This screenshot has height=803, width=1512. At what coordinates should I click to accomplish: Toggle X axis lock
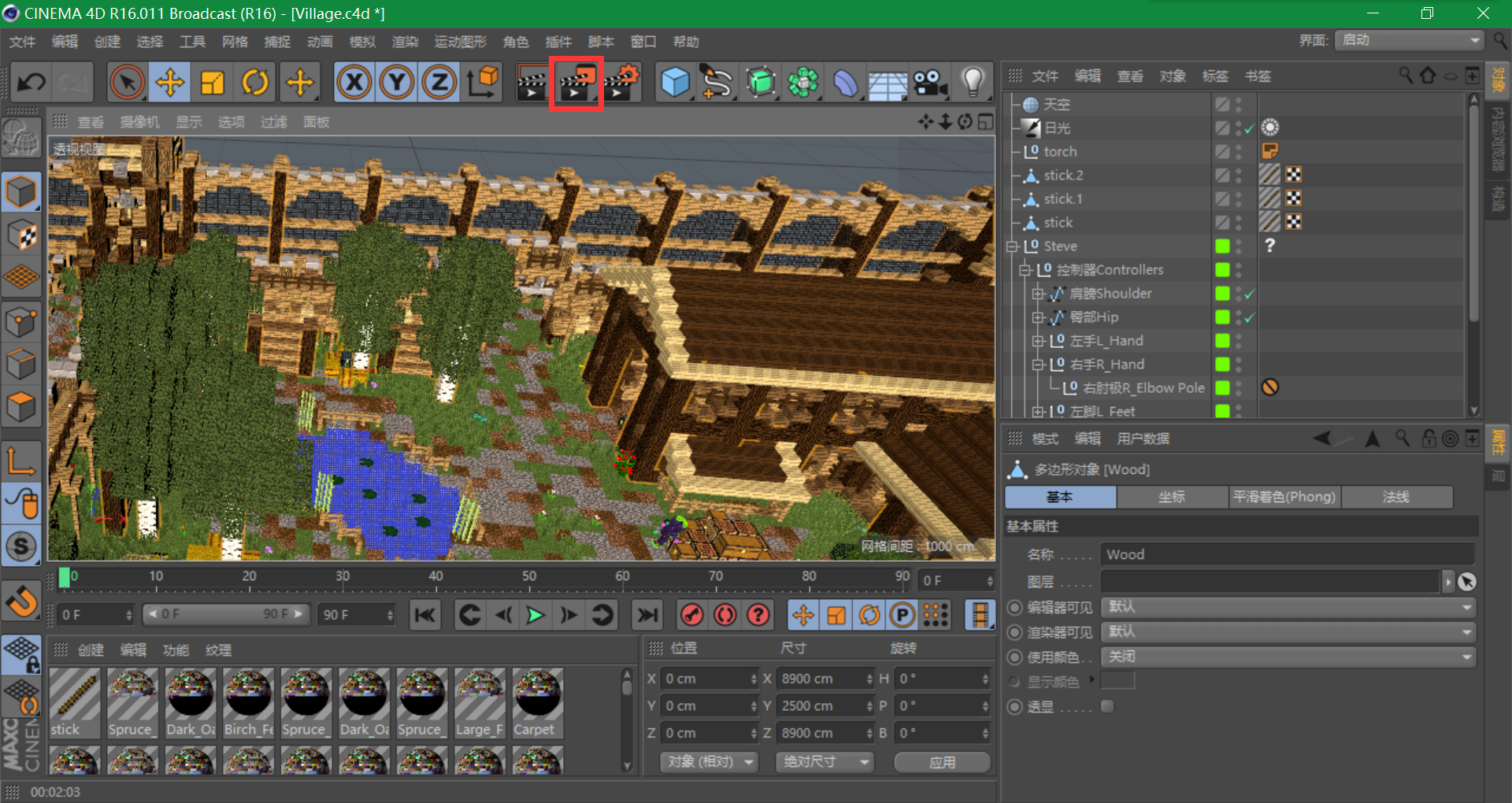click(354, 82)
